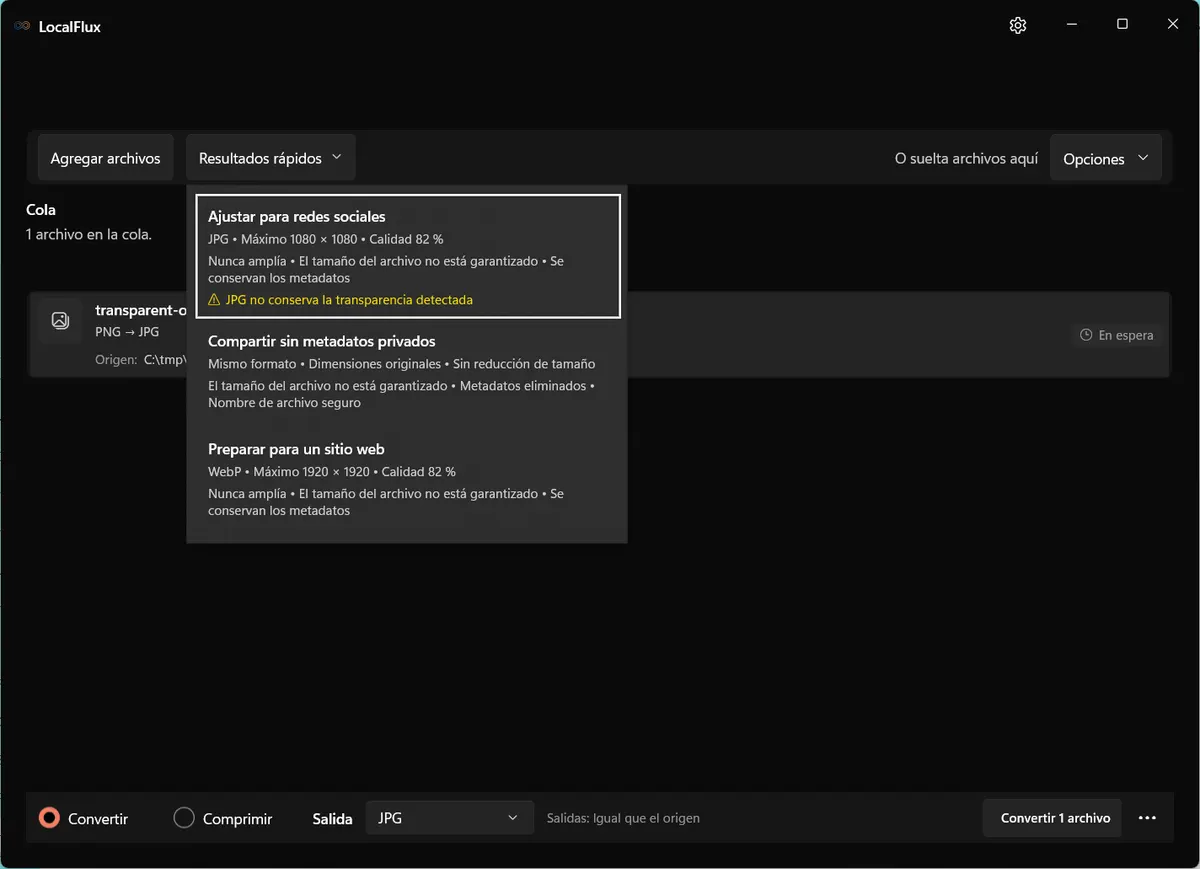Open the three-dots more actions menu
This screenshot has height=869, width=1200.
point(1147,818)
